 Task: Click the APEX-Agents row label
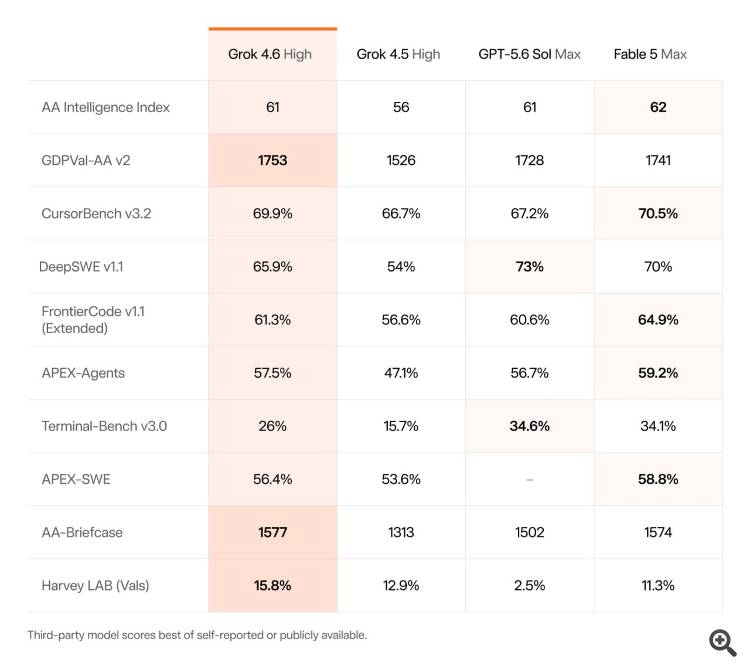pos(83,373)
